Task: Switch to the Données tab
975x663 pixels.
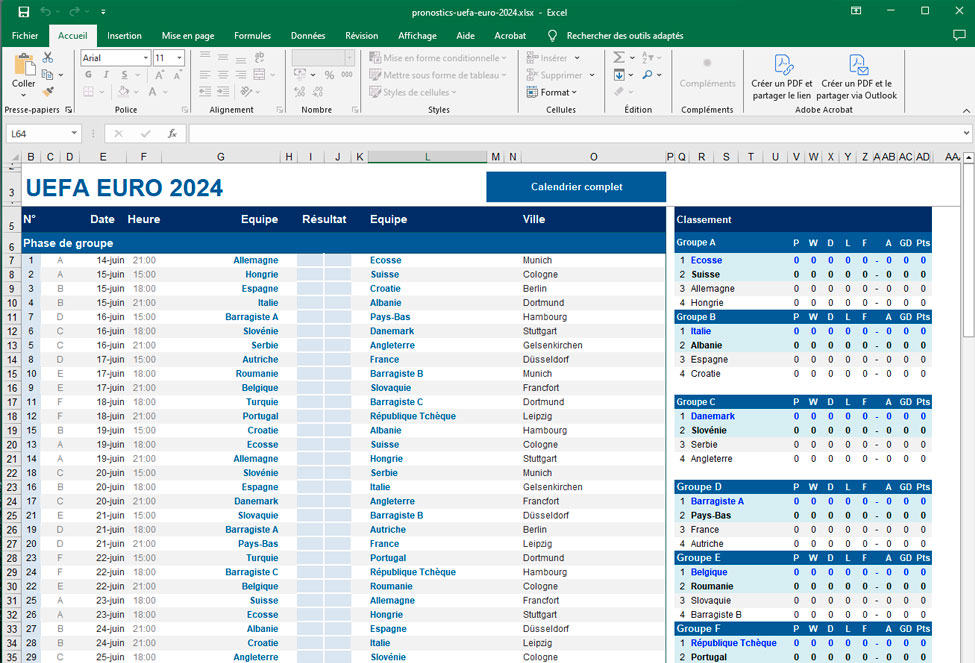Action: coord(308,35)
